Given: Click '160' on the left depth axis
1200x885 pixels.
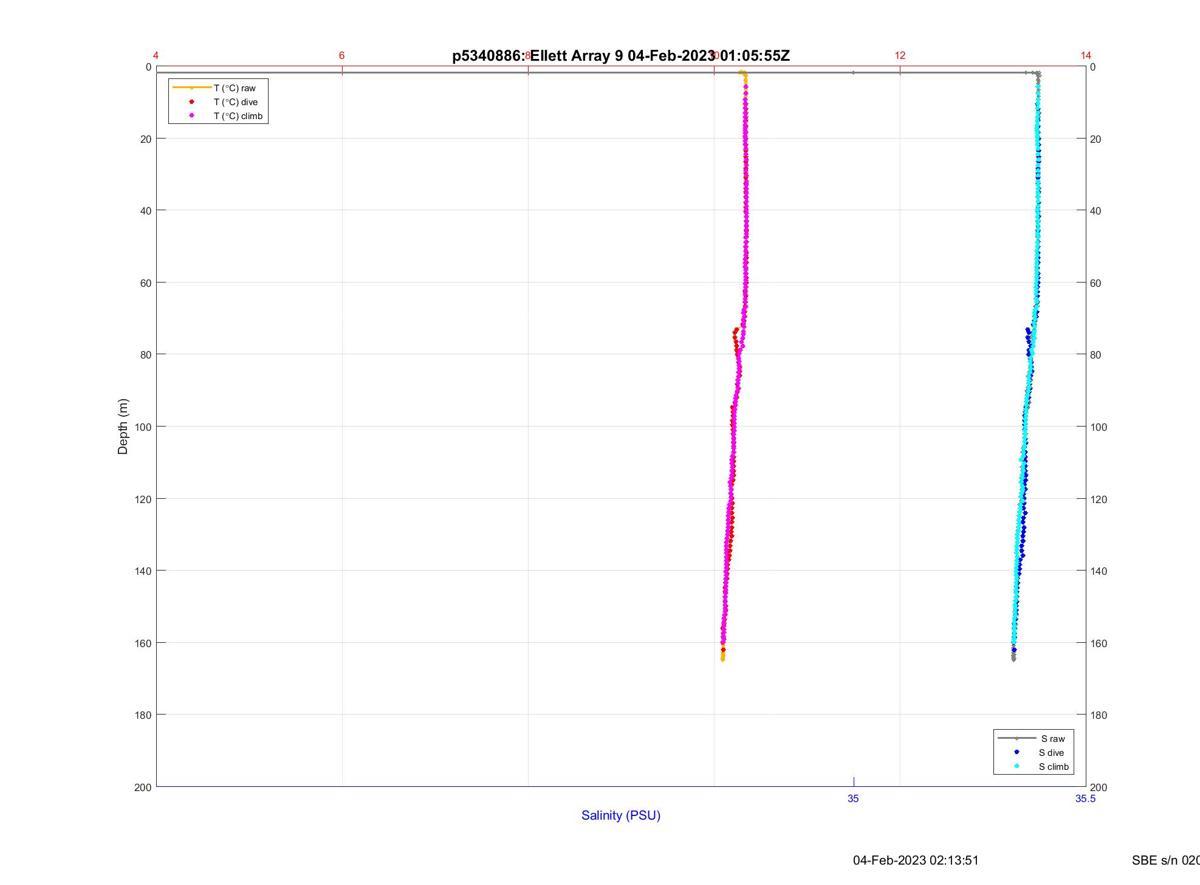Looking at the screenshot, I should click(141, 643).
